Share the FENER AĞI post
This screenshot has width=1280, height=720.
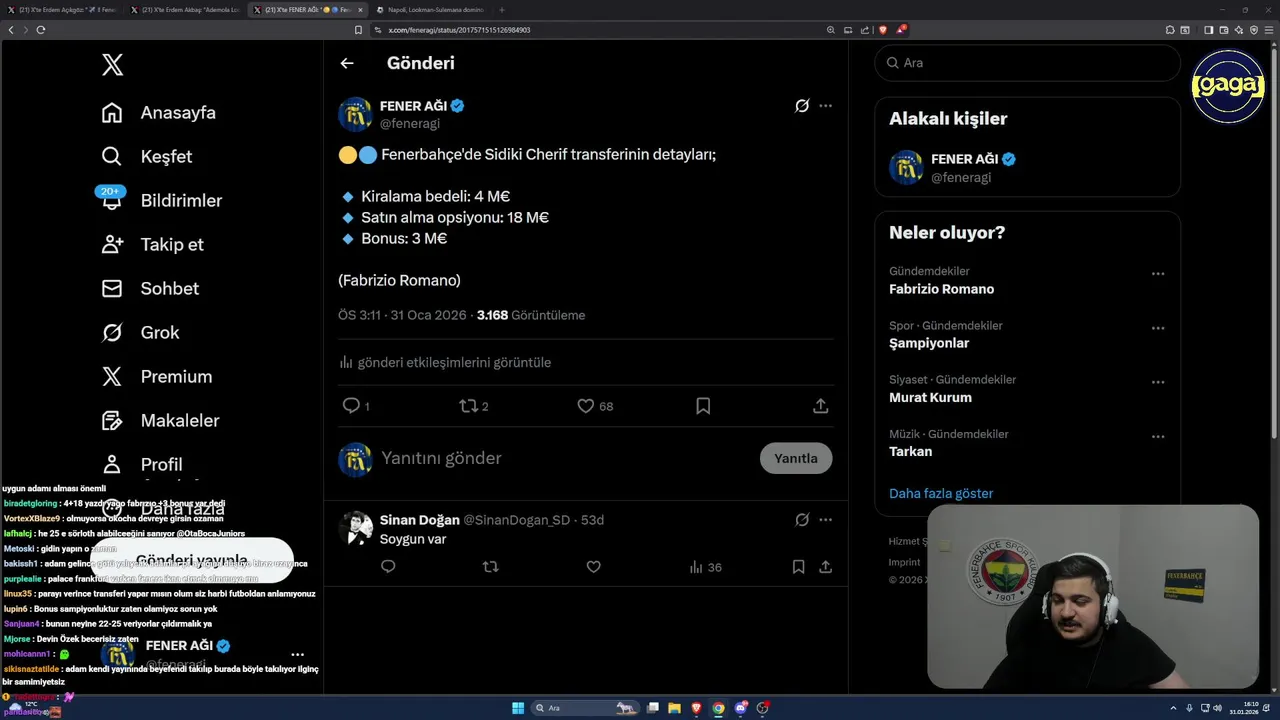820,406
